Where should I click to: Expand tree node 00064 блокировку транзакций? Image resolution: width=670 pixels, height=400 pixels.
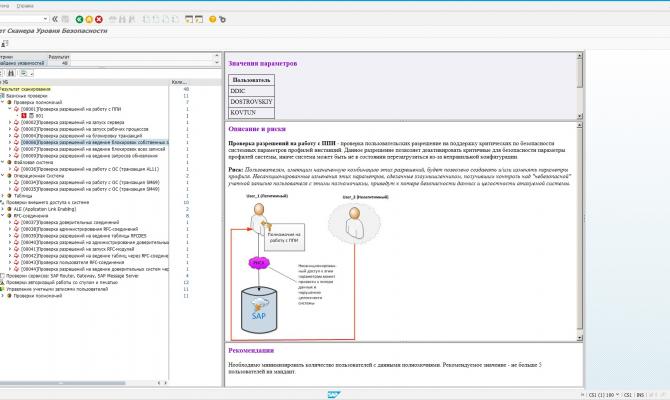[x=10, y=136]
